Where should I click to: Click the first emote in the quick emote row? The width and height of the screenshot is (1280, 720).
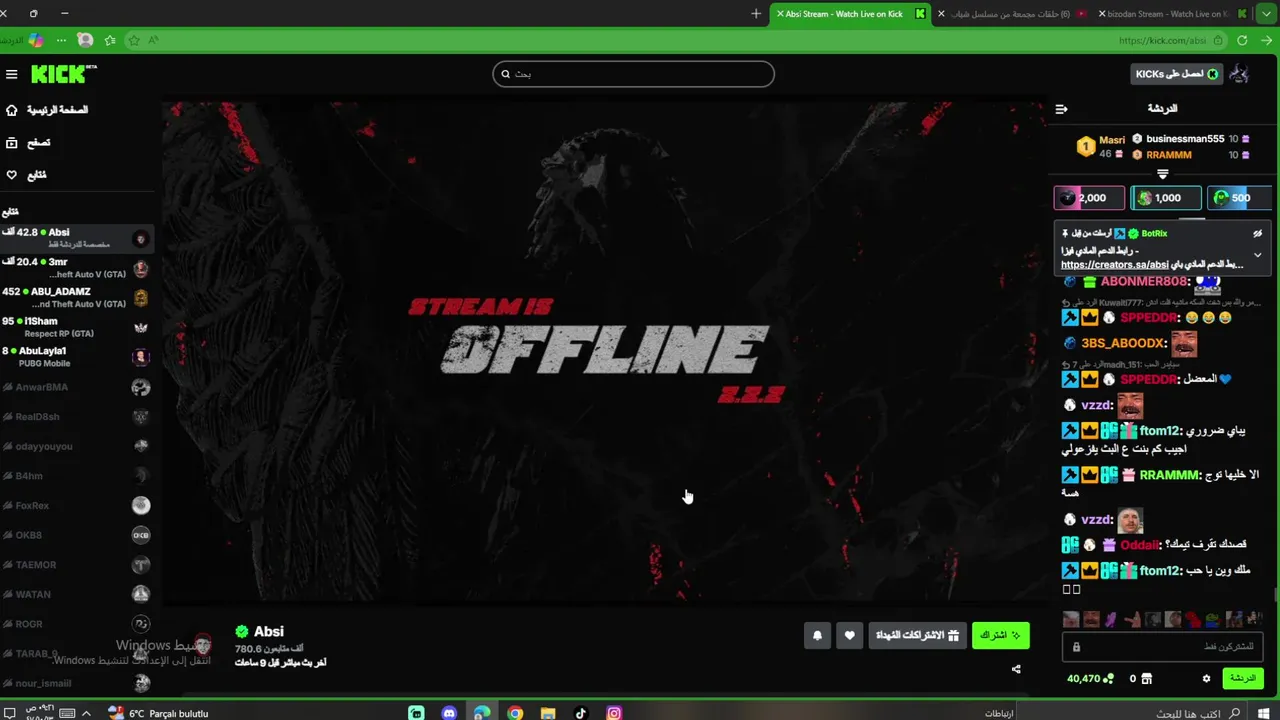1071,620
